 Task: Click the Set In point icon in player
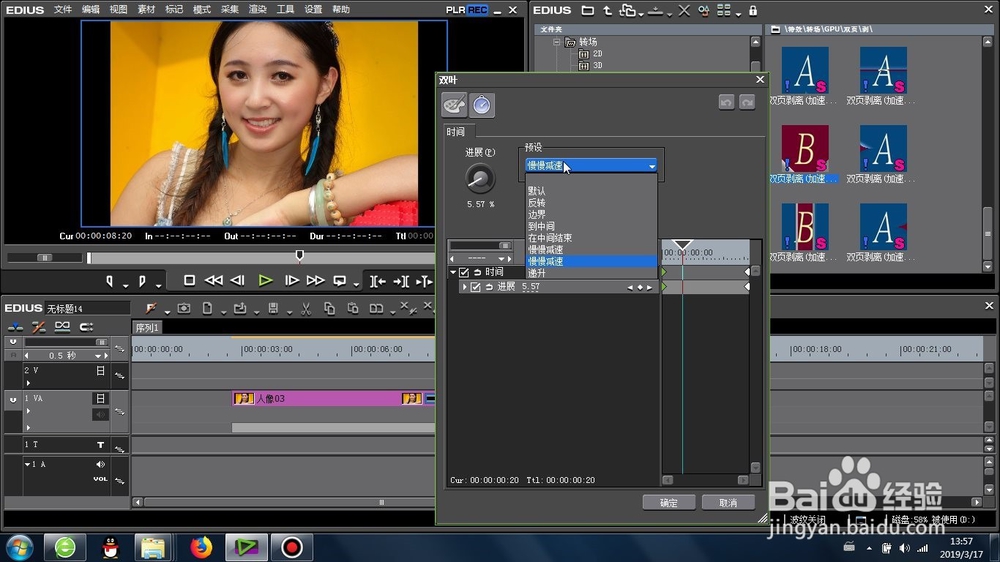[110, 281]
